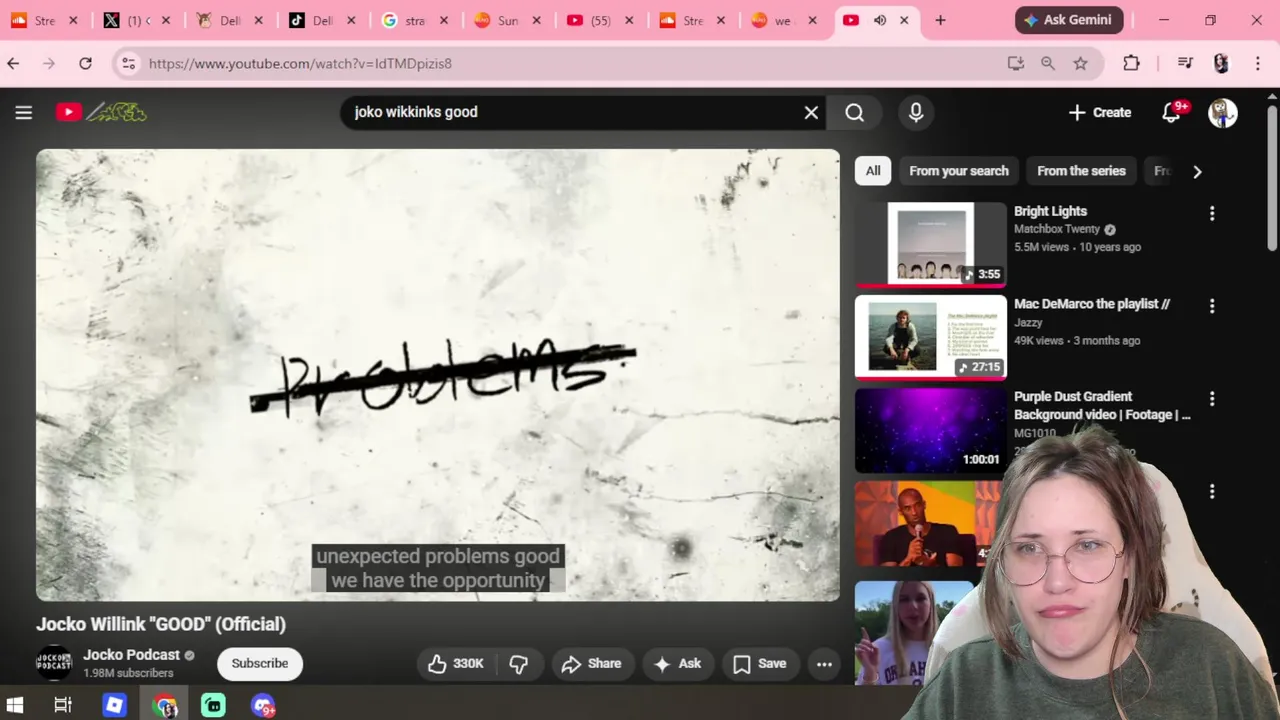Select the 'From the series' chip
1280x720 pixels.
(x=1081, y=171)
